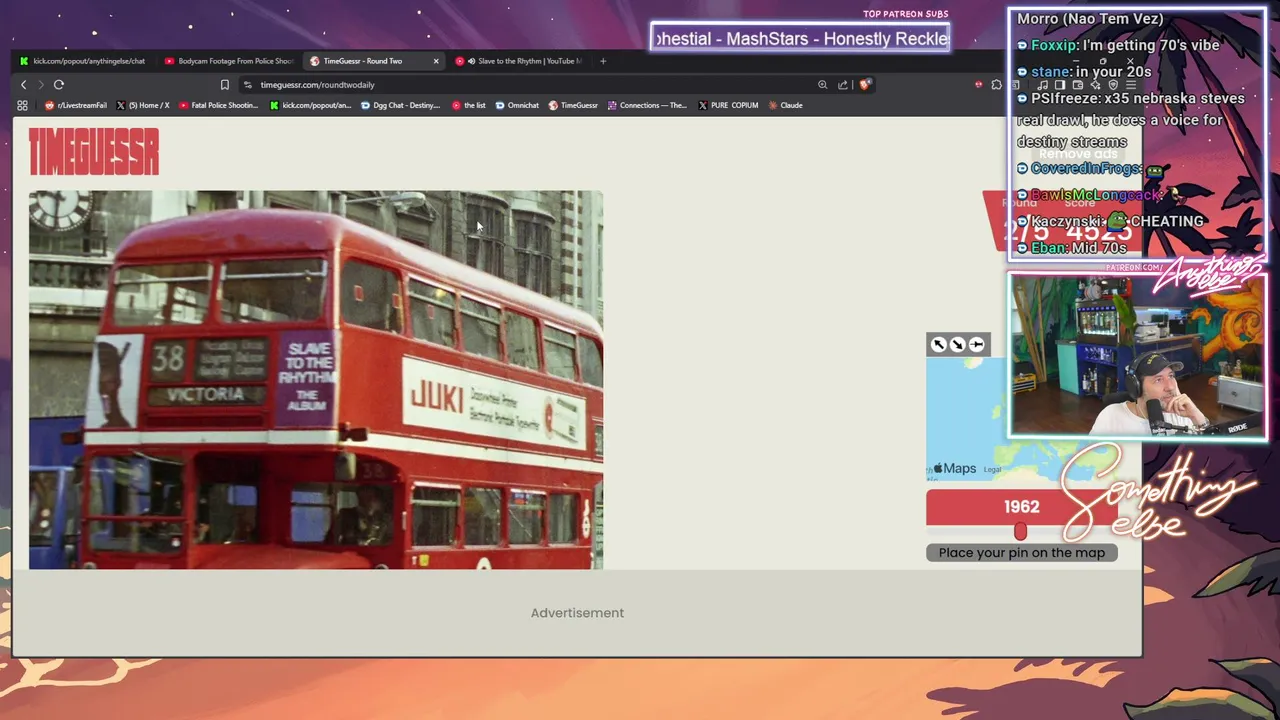Open the Connections — The... bookmark
Image resolution: width=1280 pixels, height=720 pixels.
tap(647, 105)
